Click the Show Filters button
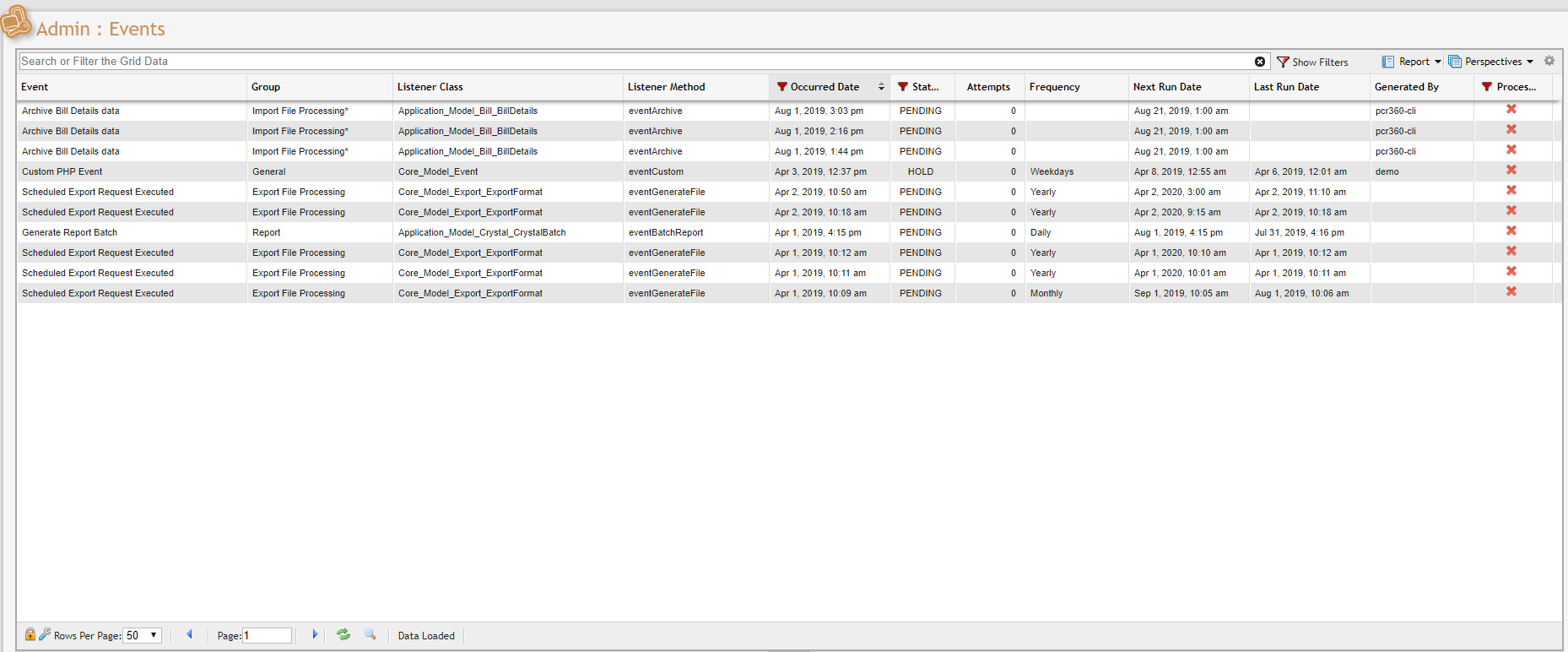 [x=1312, y=62]
